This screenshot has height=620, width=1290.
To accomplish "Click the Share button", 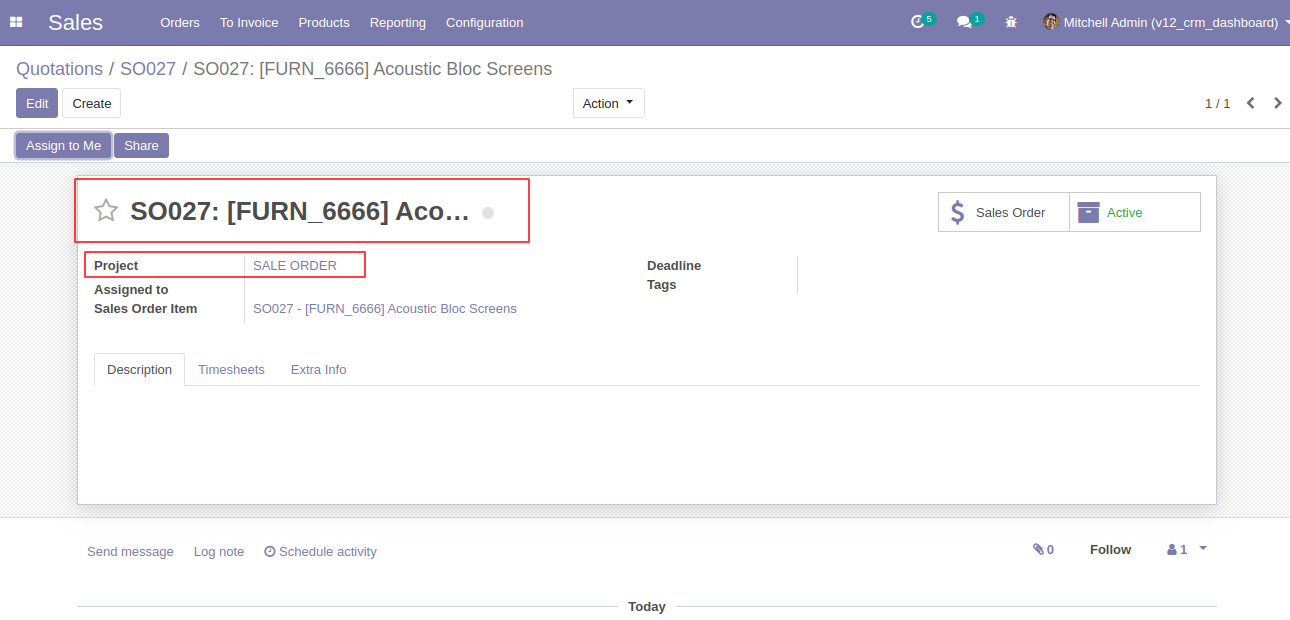I will click(x=141, y=145).
